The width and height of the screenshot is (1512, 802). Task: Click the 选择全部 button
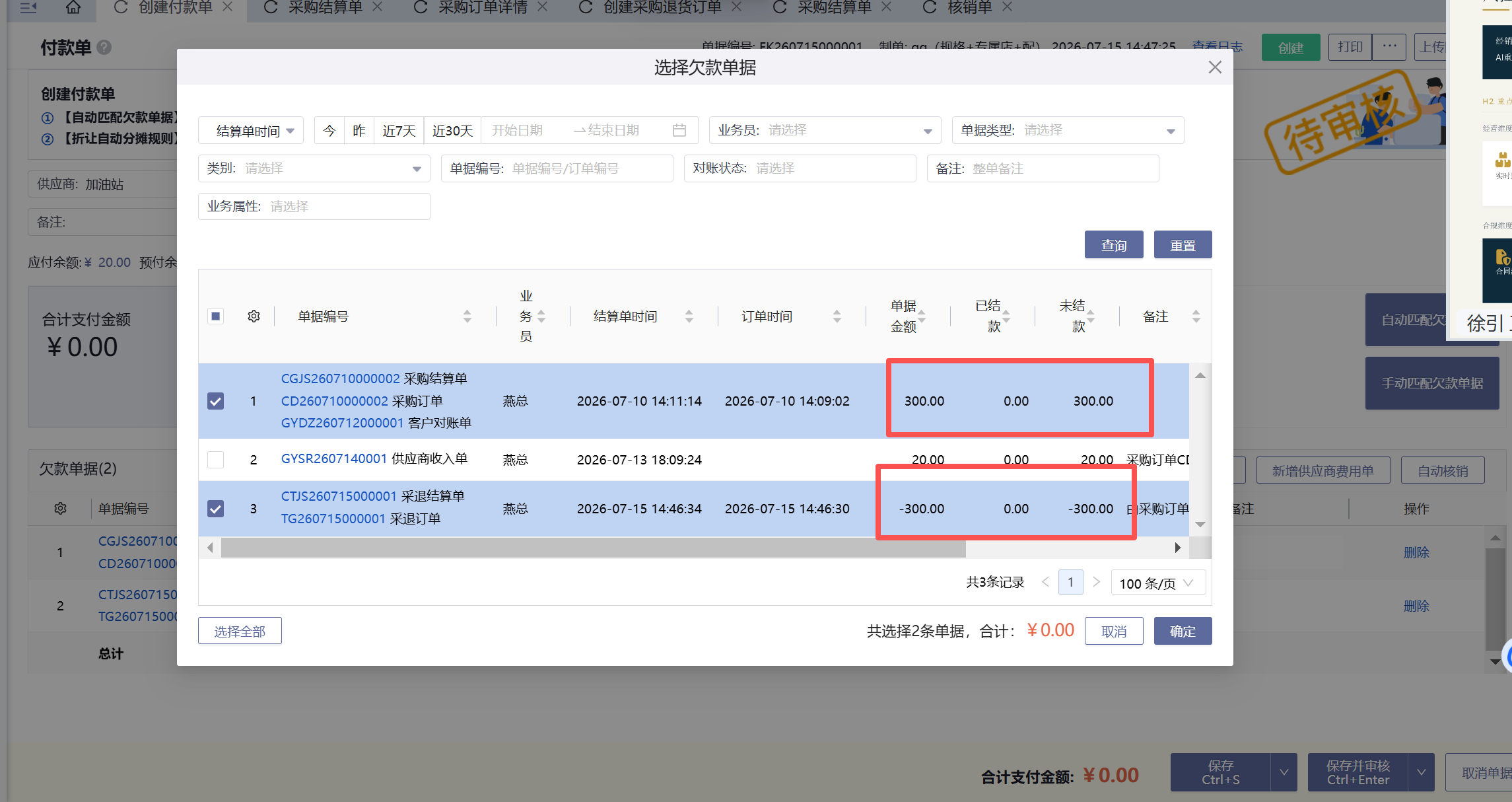click(240, 631)
